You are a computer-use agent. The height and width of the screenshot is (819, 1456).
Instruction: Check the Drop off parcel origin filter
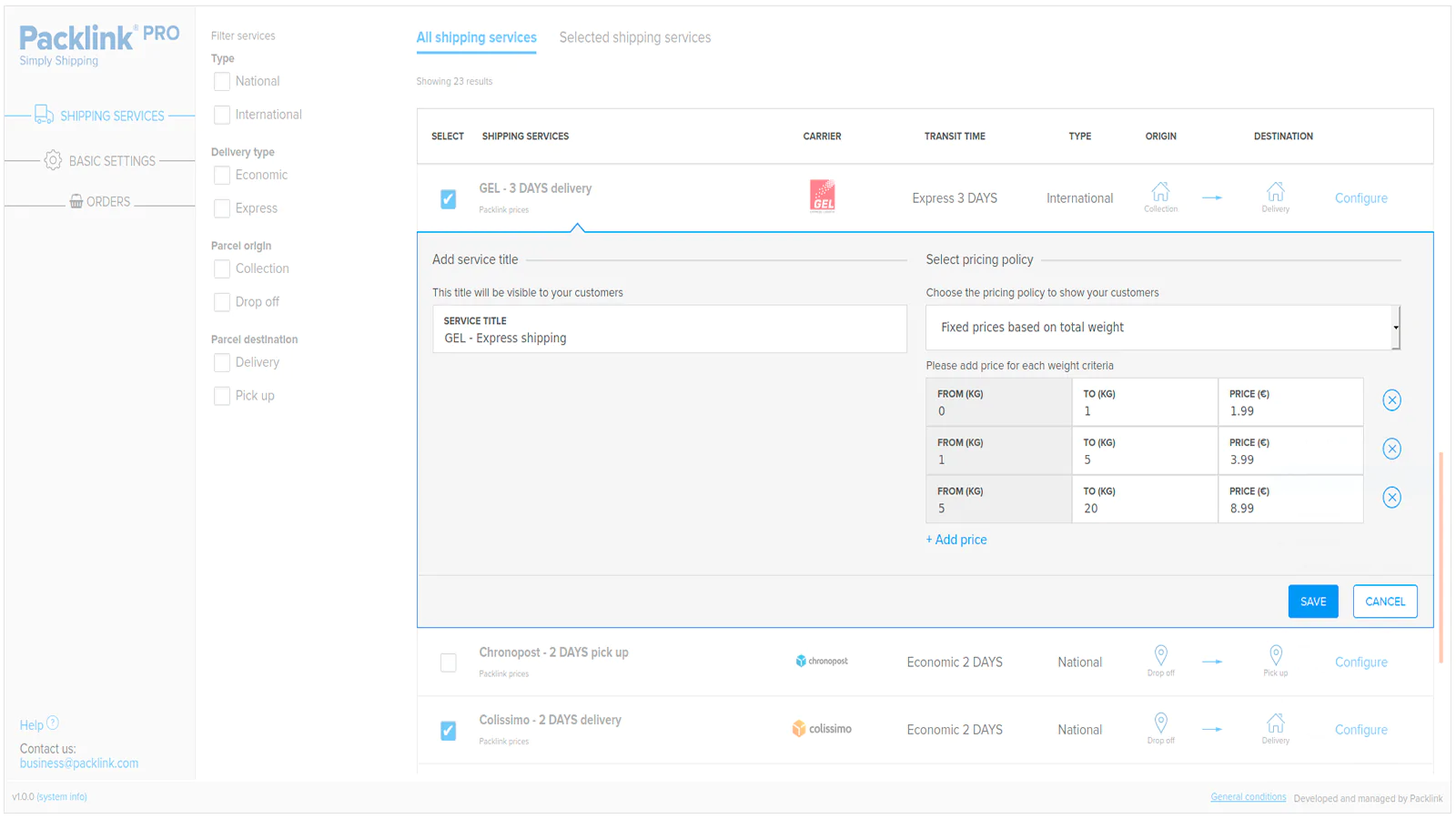(x=222, y=302)
